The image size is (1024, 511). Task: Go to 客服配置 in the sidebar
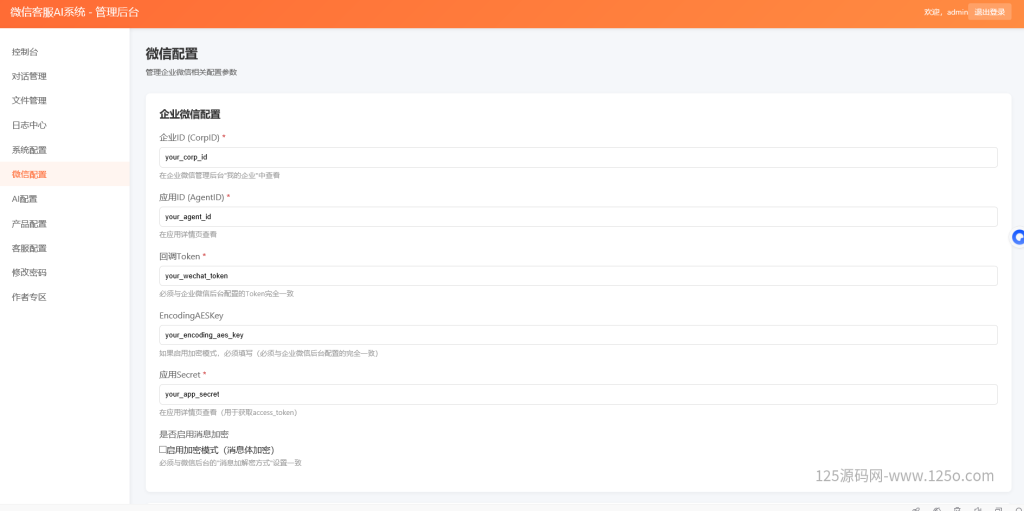click(x=29, y=248)
